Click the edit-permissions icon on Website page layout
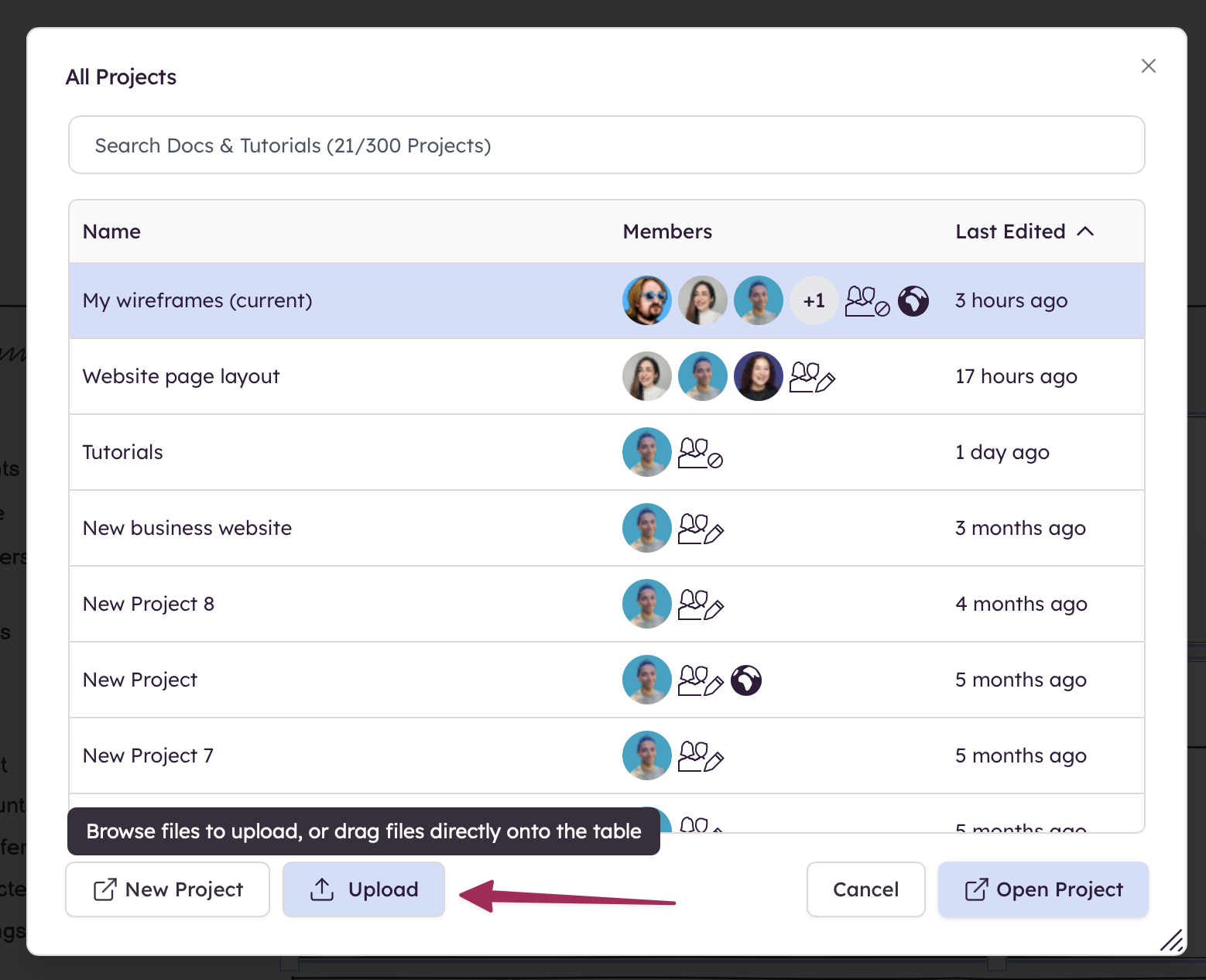1206x980 pixels. (813, 377)
